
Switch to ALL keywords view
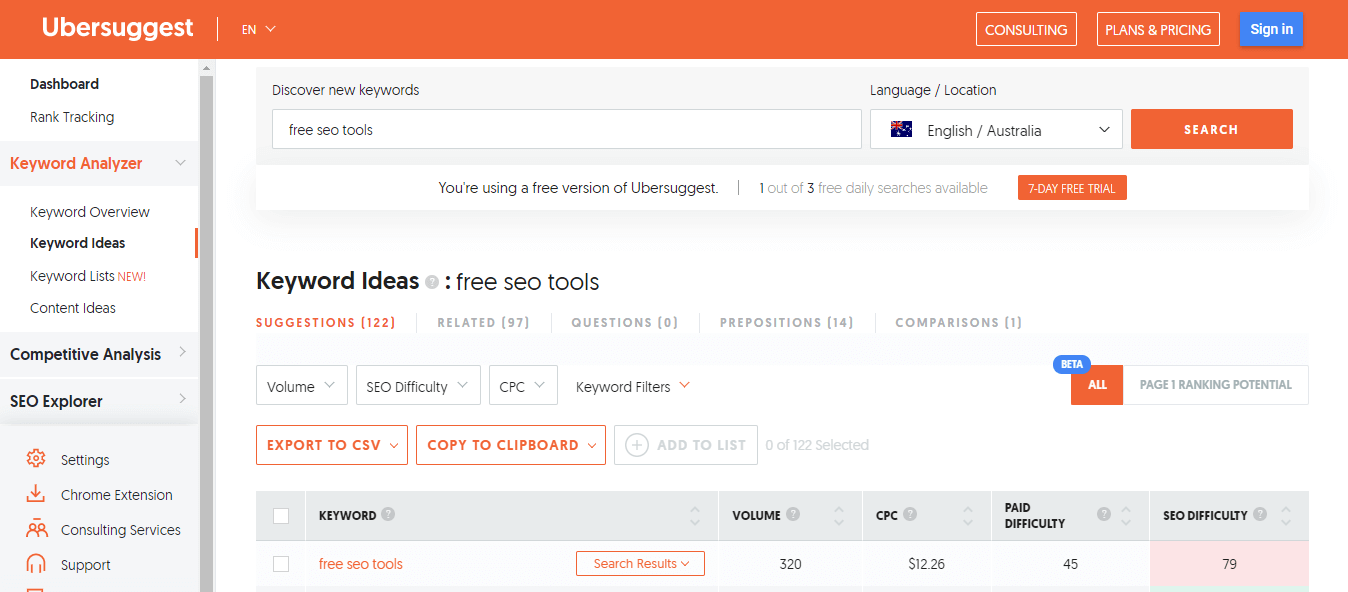pos(1097,385)
